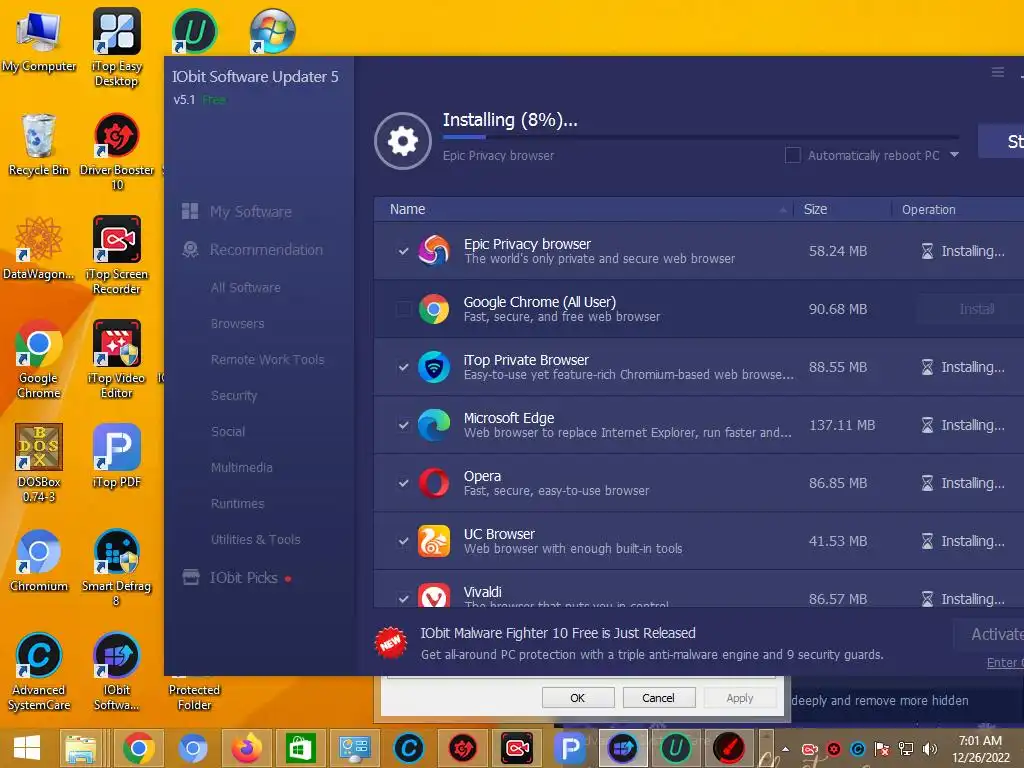Click OK in background dialog
This screenshot has width=1024, height=768.
coord(578,697)
